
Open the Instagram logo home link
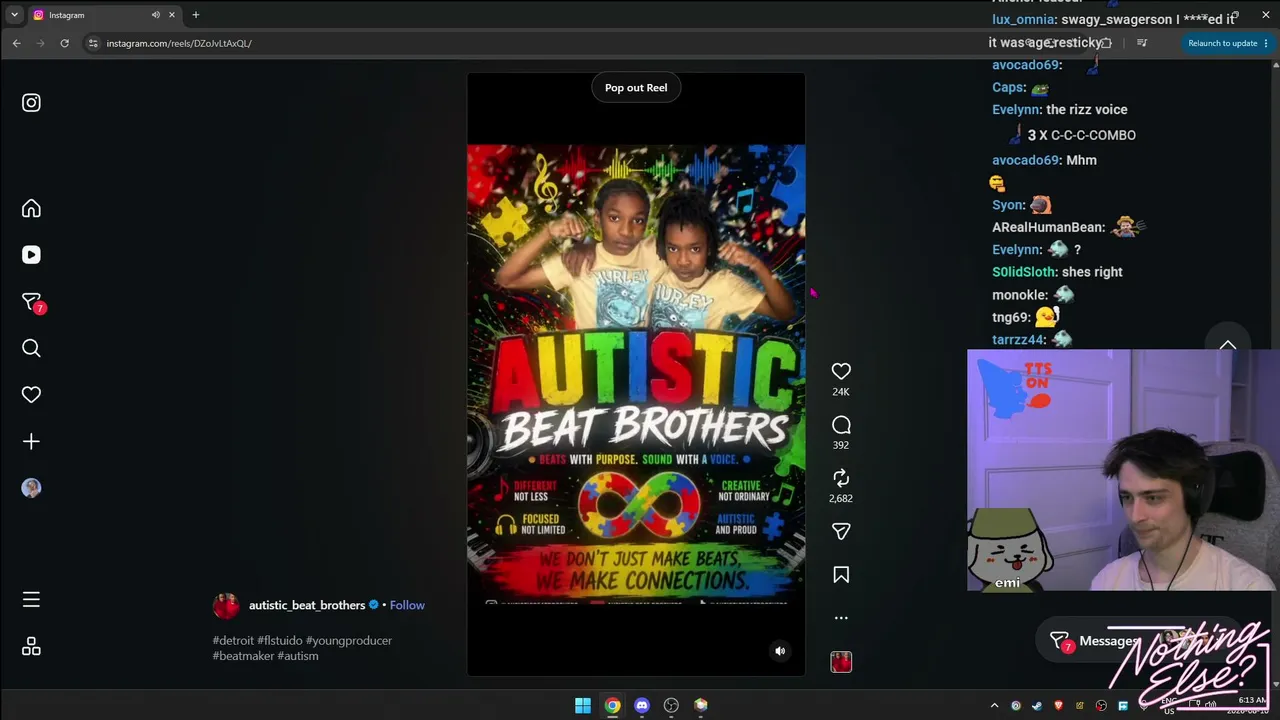coord(31,103)
